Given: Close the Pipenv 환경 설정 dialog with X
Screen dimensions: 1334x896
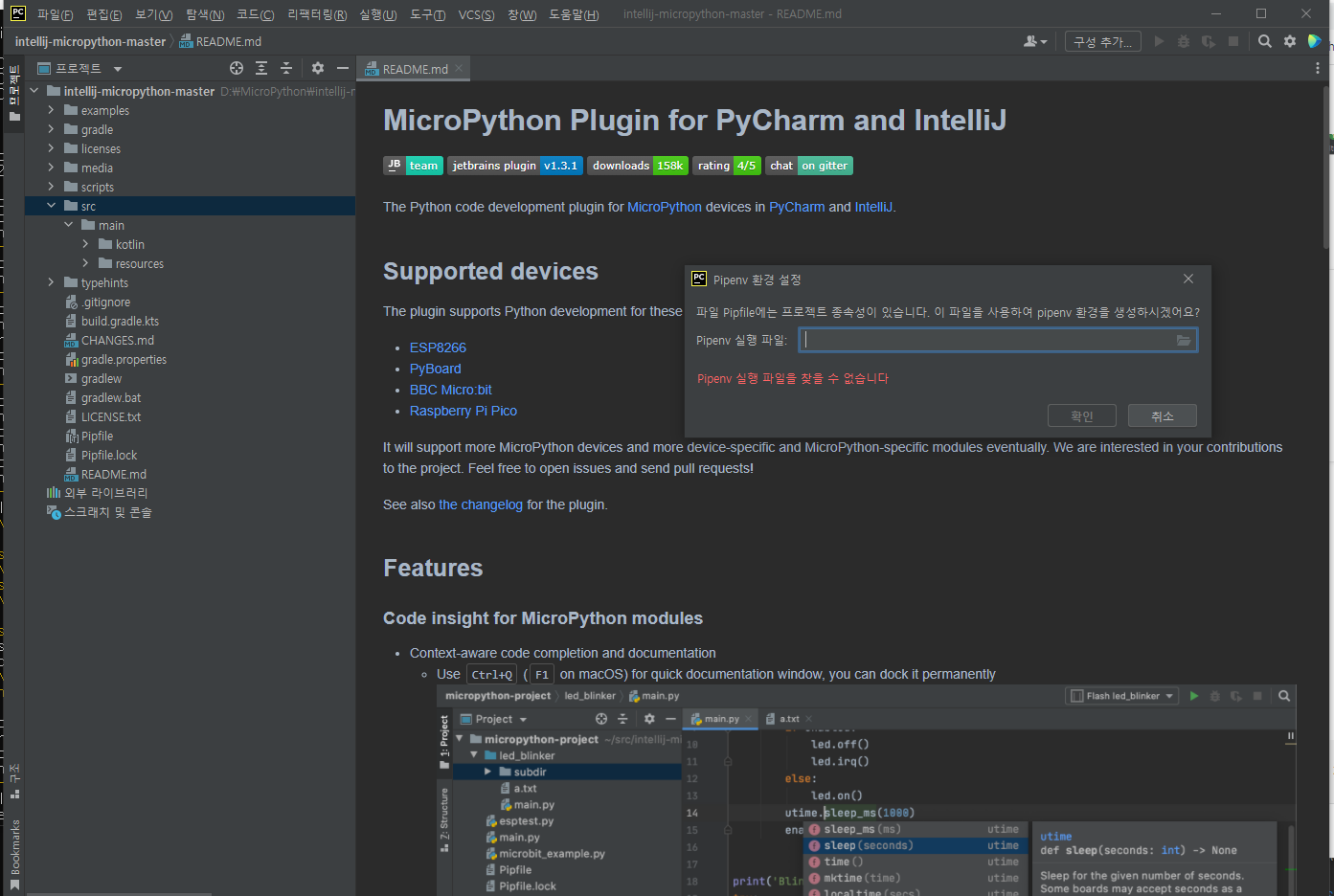Looking at the screenshot, I should (1188, 279).
